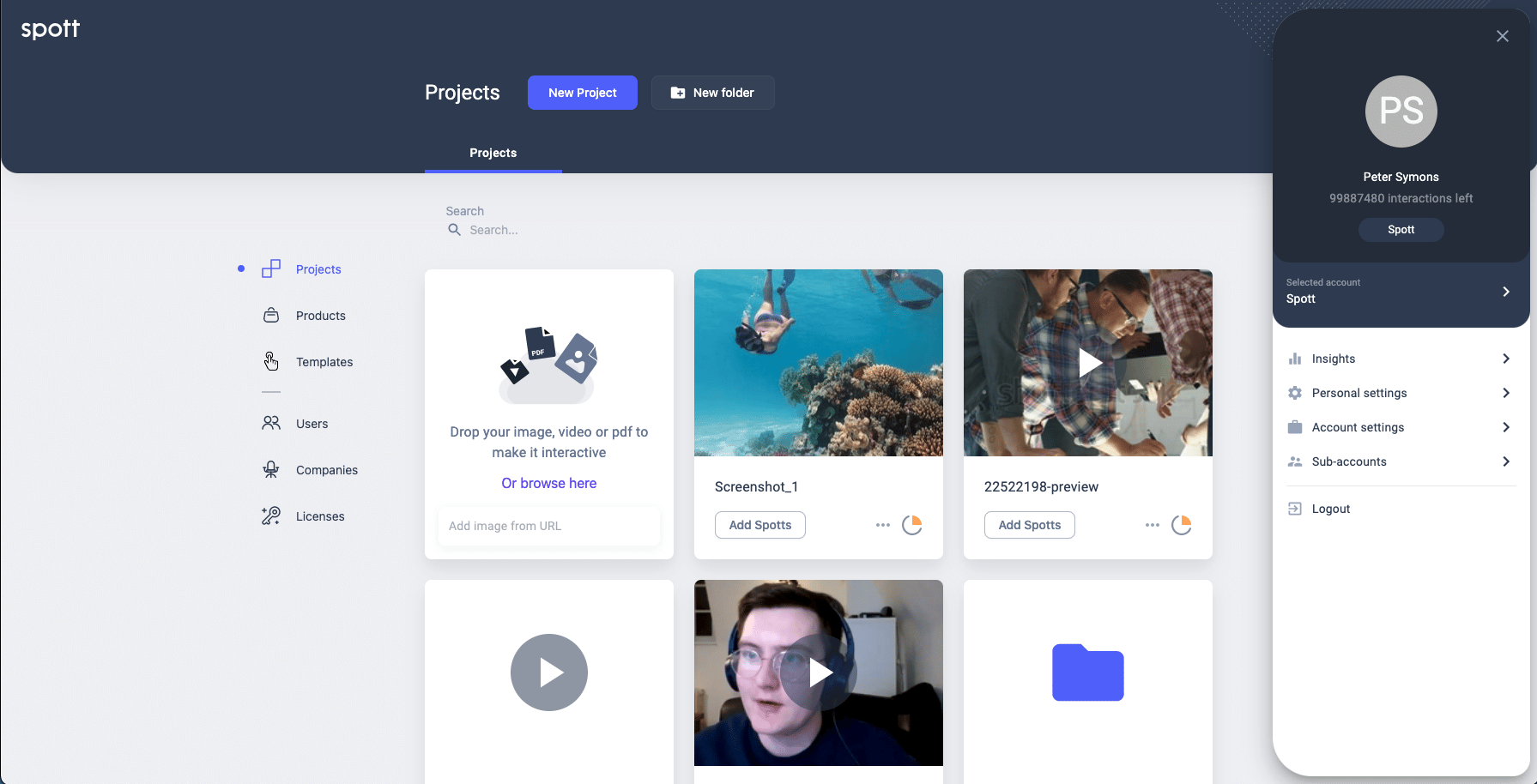Click the Sub-accounts people icon
Viewport: 1537px width, 784px height.
point(1295,461)
